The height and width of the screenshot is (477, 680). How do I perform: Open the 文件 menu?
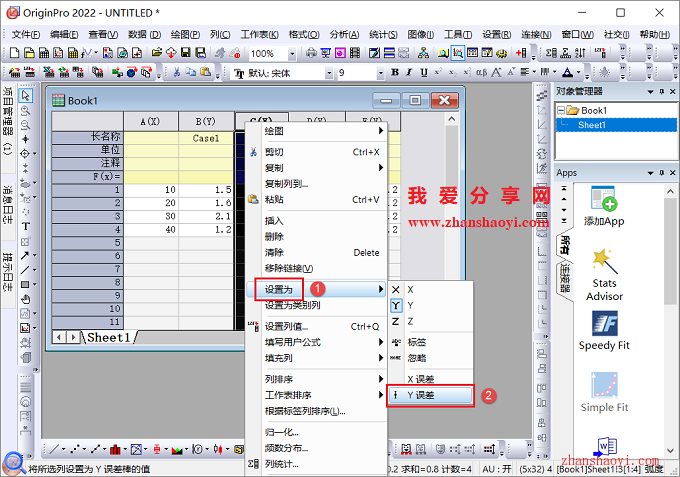[x=26, y=34]
